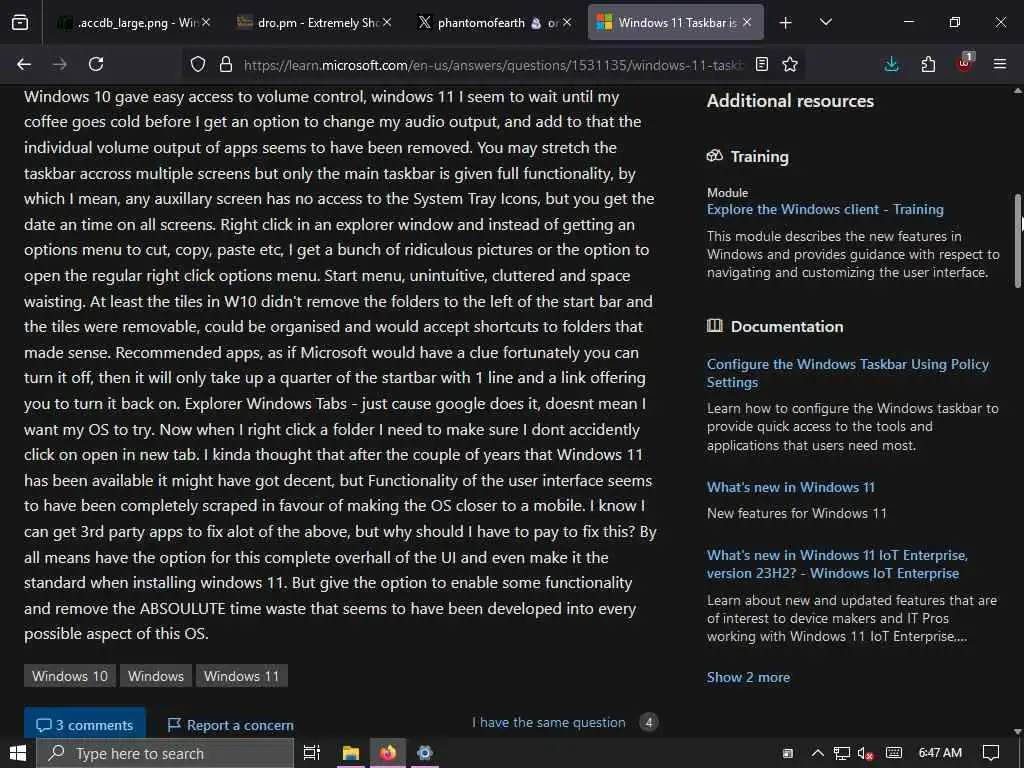Select the Windows 10 tag
The image size is (1024, 768).
(70, 676)
